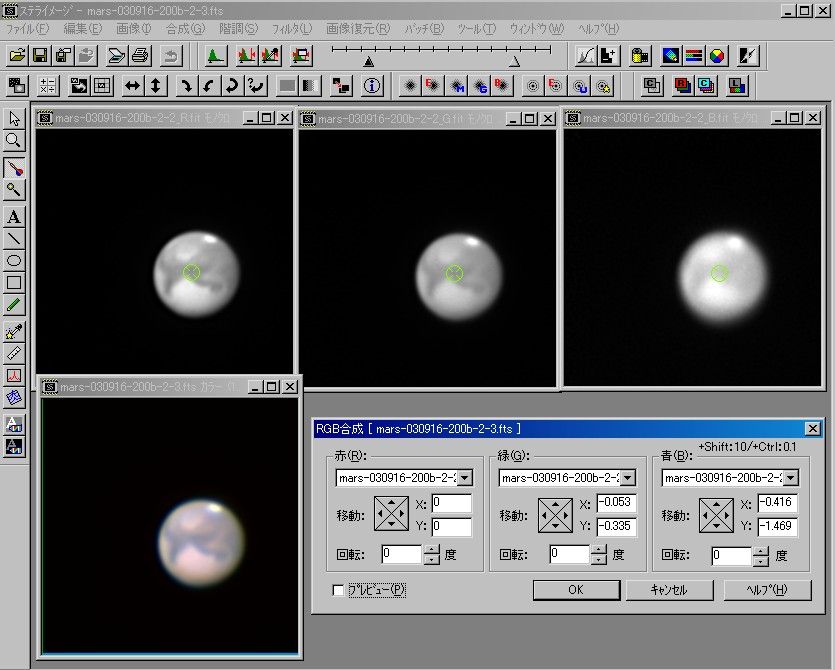Expand the 緑(G) channel image dropdown
Screen dimensions: 835x670
(x=627, y=478)
